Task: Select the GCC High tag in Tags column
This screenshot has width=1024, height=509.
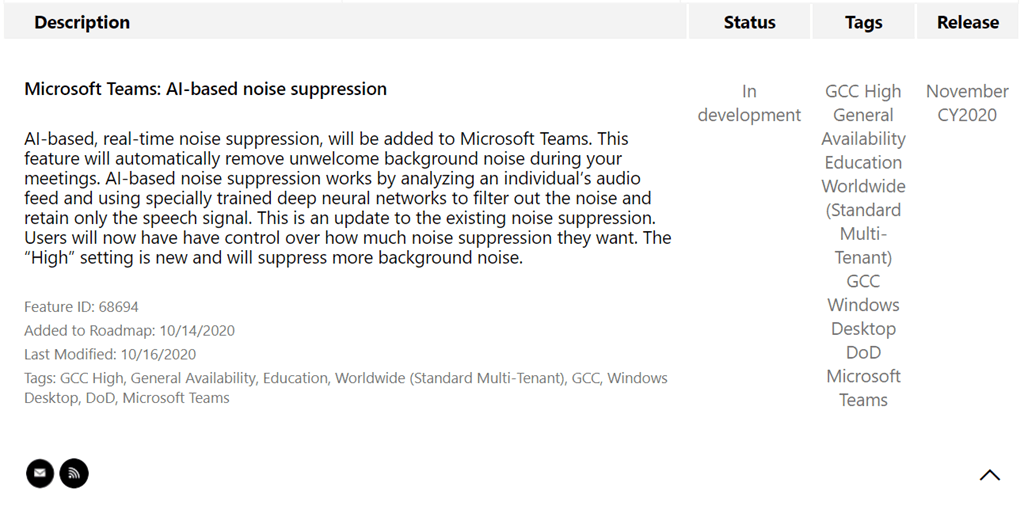Action: (863, 91)
